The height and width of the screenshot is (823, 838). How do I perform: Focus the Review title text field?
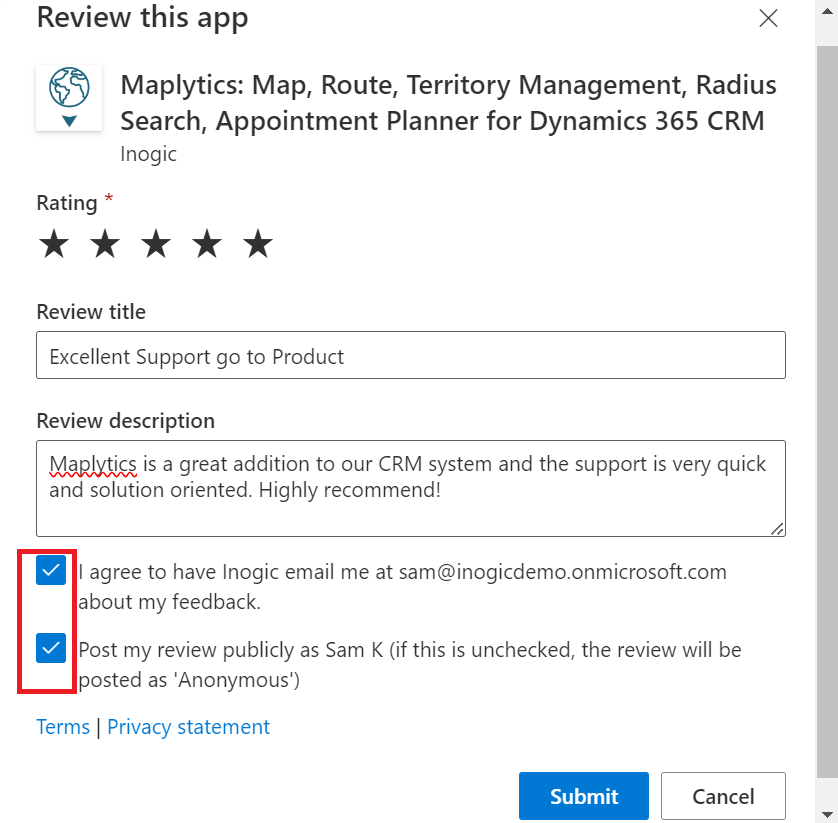tap(410, 356)
